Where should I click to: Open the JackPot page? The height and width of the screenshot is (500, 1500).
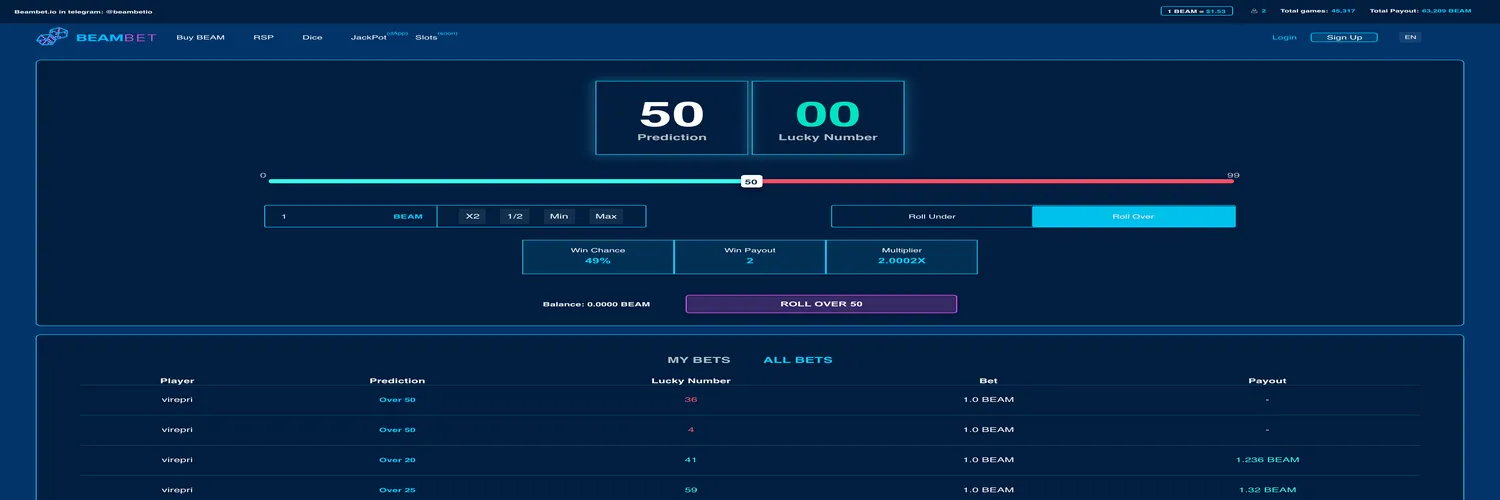[369, 37]
